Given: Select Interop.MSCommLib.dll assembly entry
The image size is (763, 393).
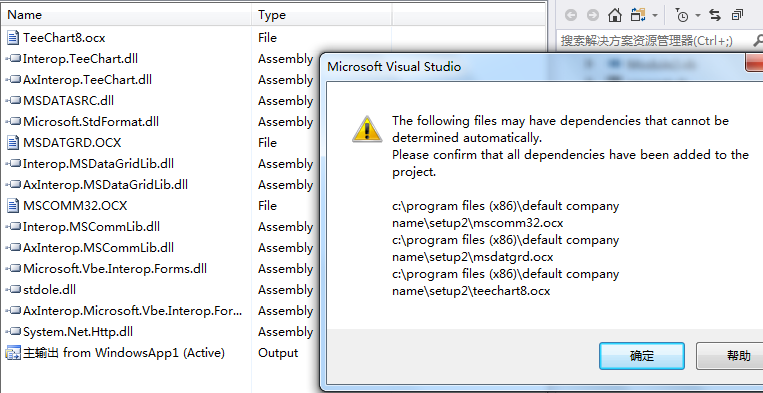Looking at the screenshot, I should point(91,227).
